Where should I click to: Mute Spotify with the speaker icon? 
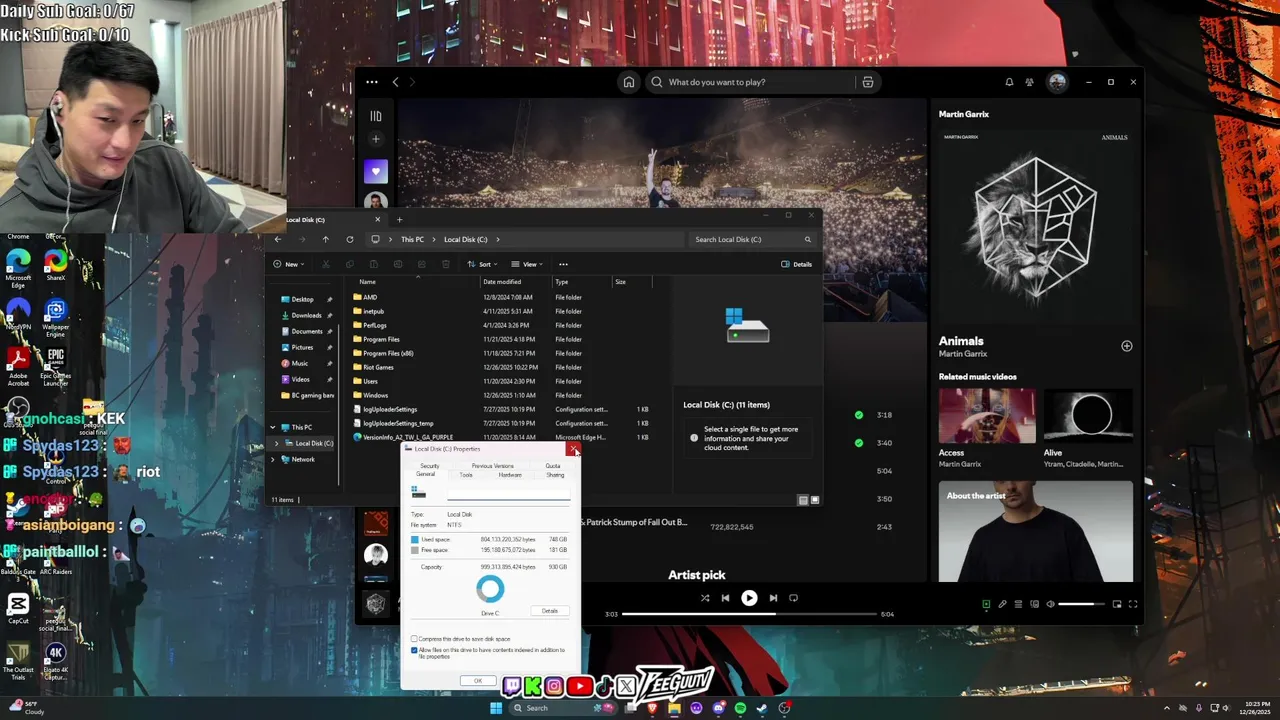click(1050, 604)
